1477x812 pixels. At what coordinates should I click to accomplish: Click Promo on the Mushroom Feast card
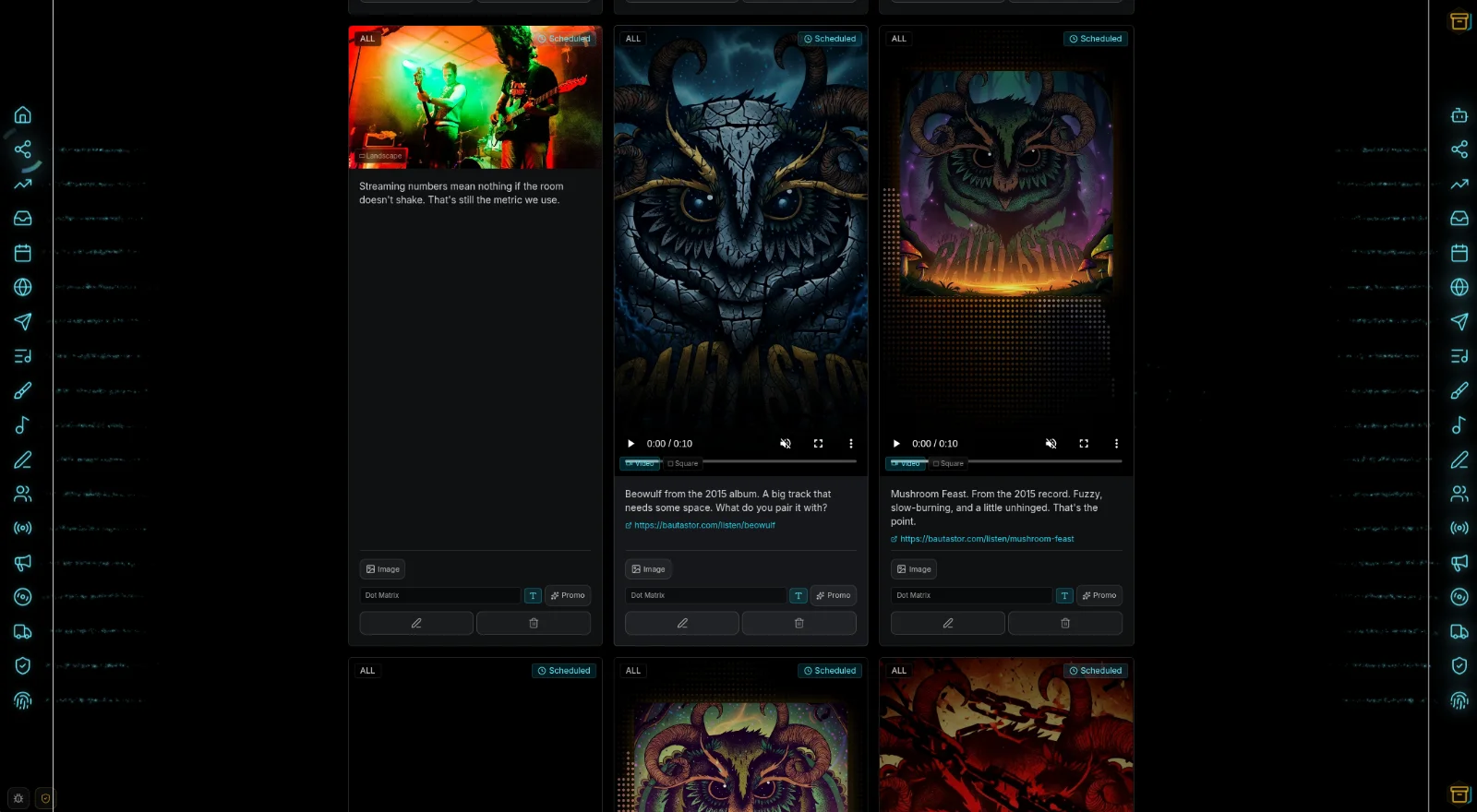coord(1099,596)
